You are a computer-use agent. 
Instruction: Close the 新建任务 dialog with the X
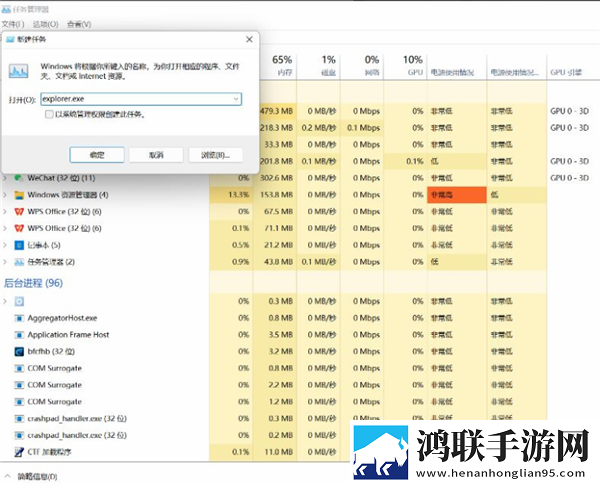(x=249, y=39)
